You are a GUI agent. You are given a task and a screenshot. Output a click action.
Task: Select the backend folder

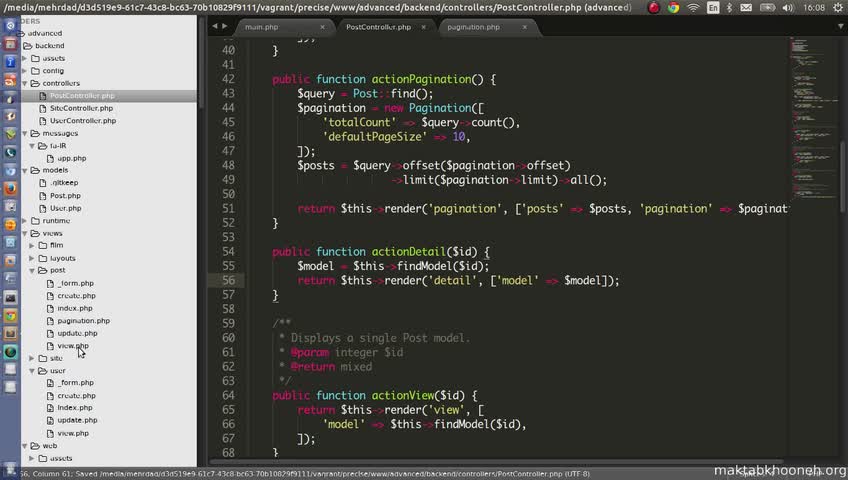pos(49,46)
